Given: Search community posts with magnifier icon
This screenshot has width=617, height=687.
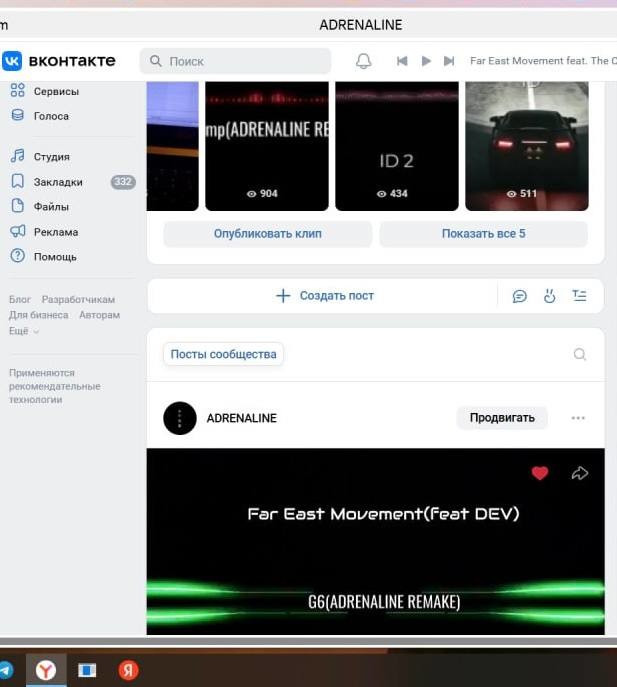Looking at the screenshot, I should click(x=580, y=354).
